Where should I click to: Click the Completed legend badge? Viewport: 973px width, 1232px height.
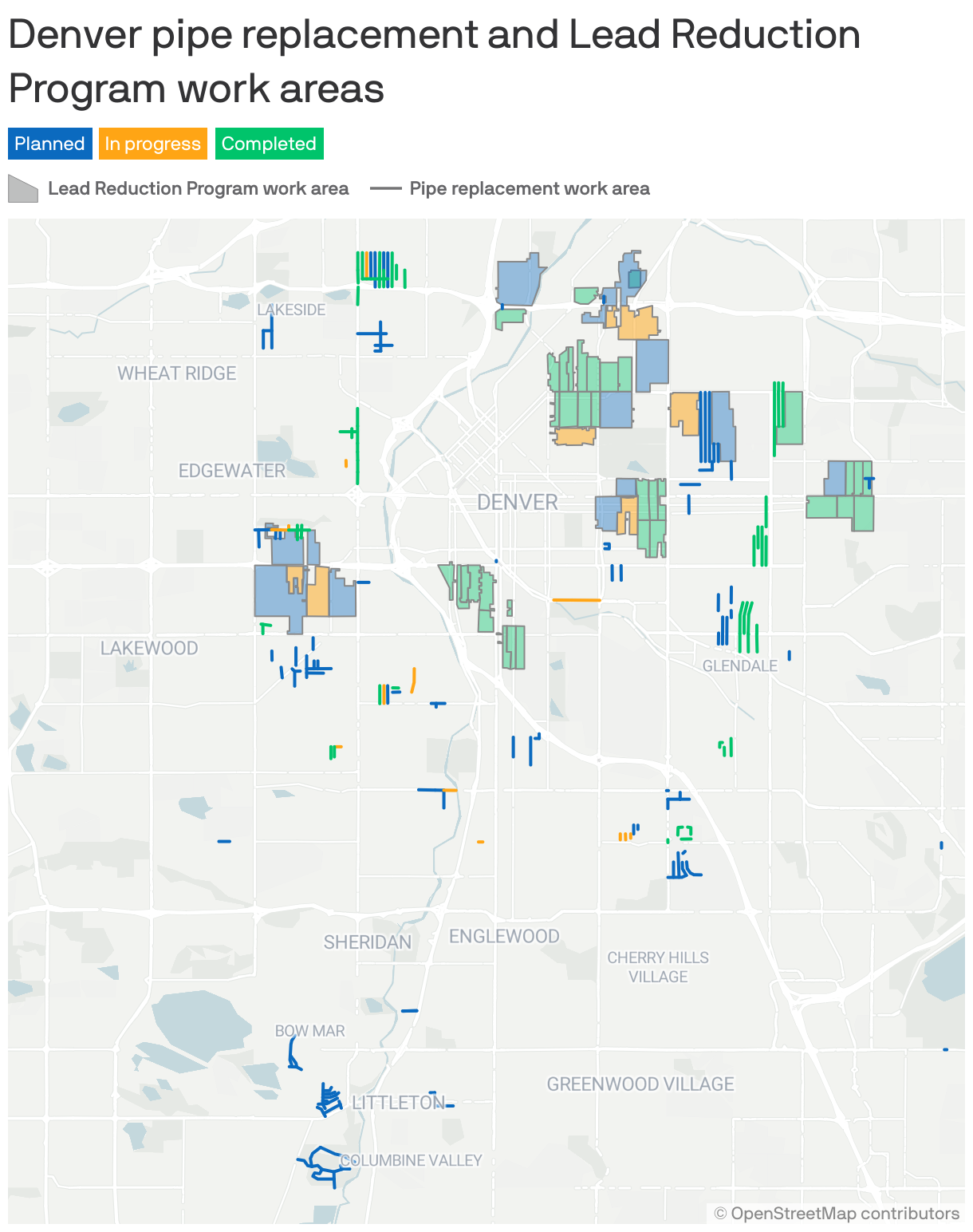269,144
